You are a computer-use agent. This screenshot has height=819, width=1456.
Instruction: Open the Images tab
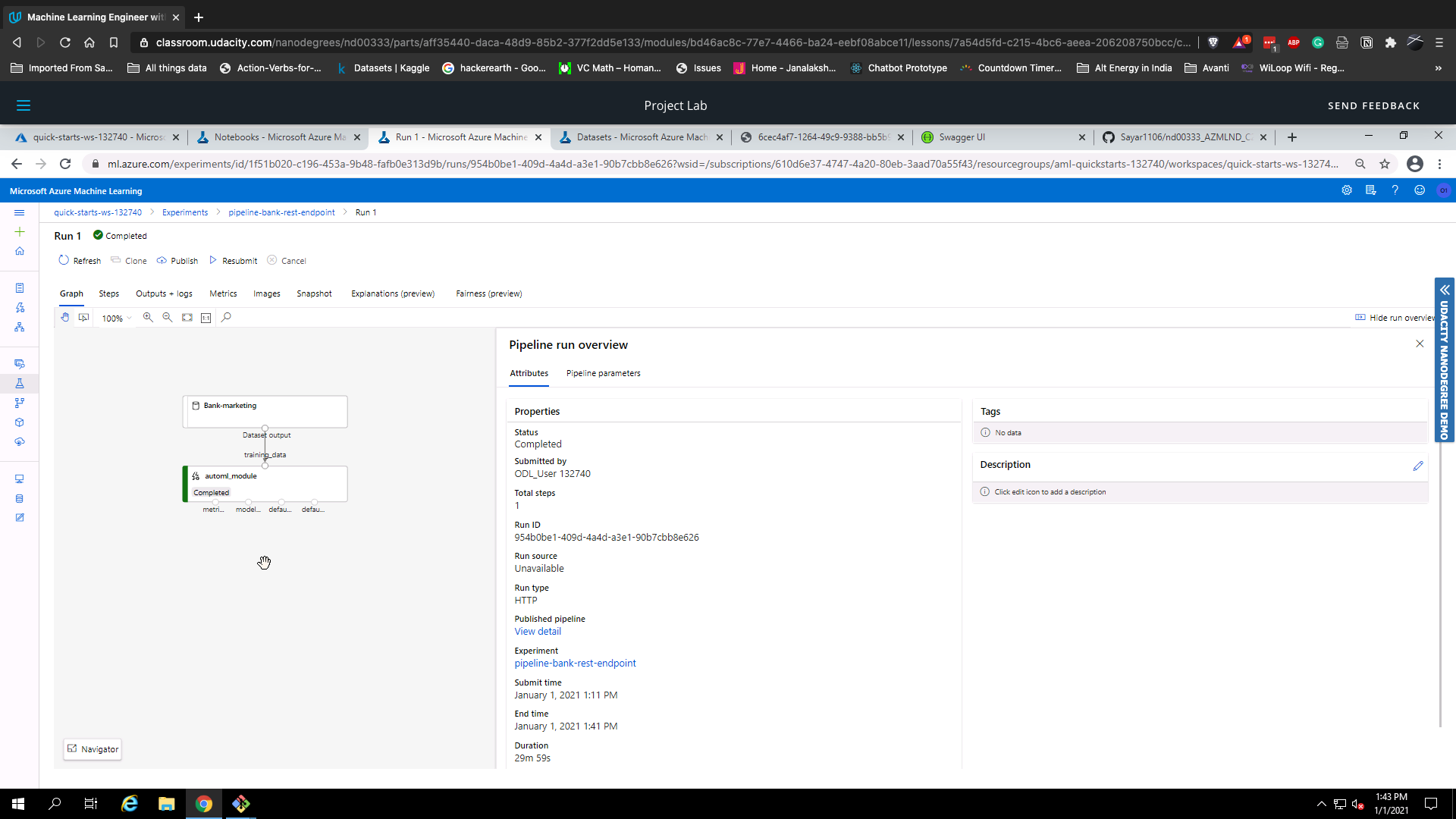pyautogui.click(x=267, y=293)
